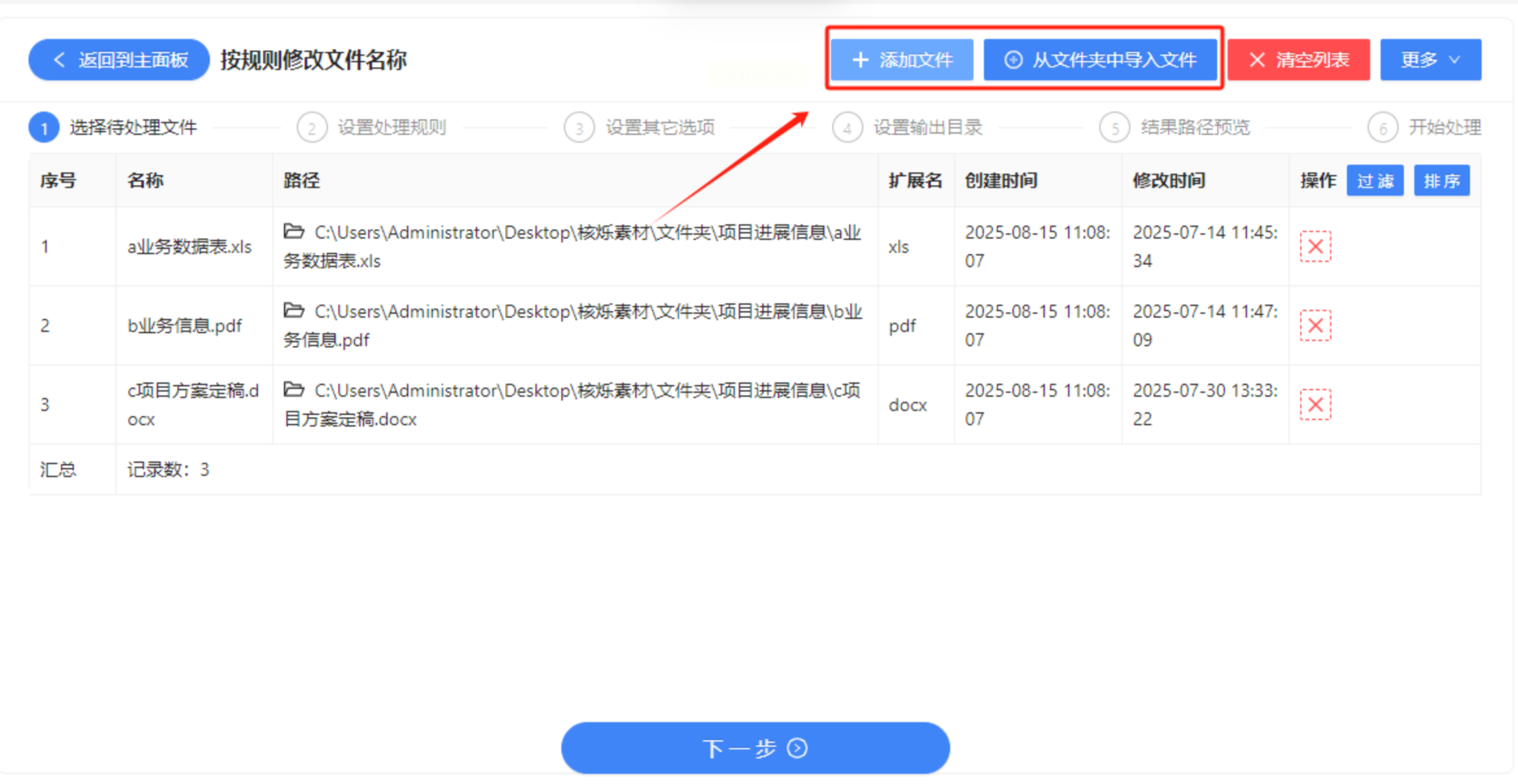
Task: Return via 返回到主面板 button
Action: click(119, 60)
